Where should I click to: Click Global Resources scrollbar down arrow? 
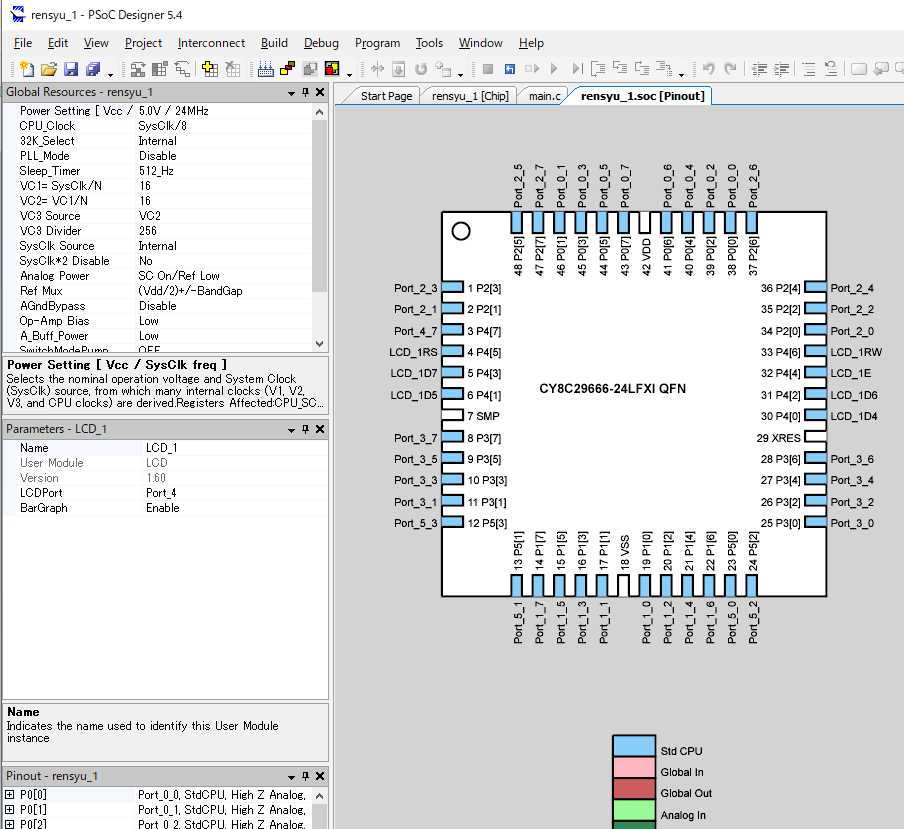pos(319,344)
